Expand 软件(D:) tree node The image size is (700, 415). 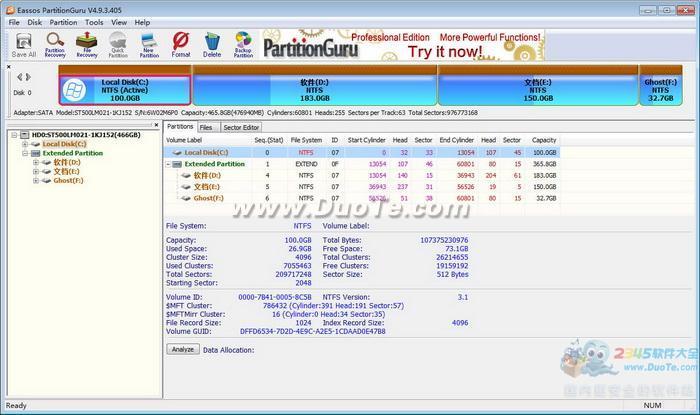pyautogui.click(x=36, y=162)
